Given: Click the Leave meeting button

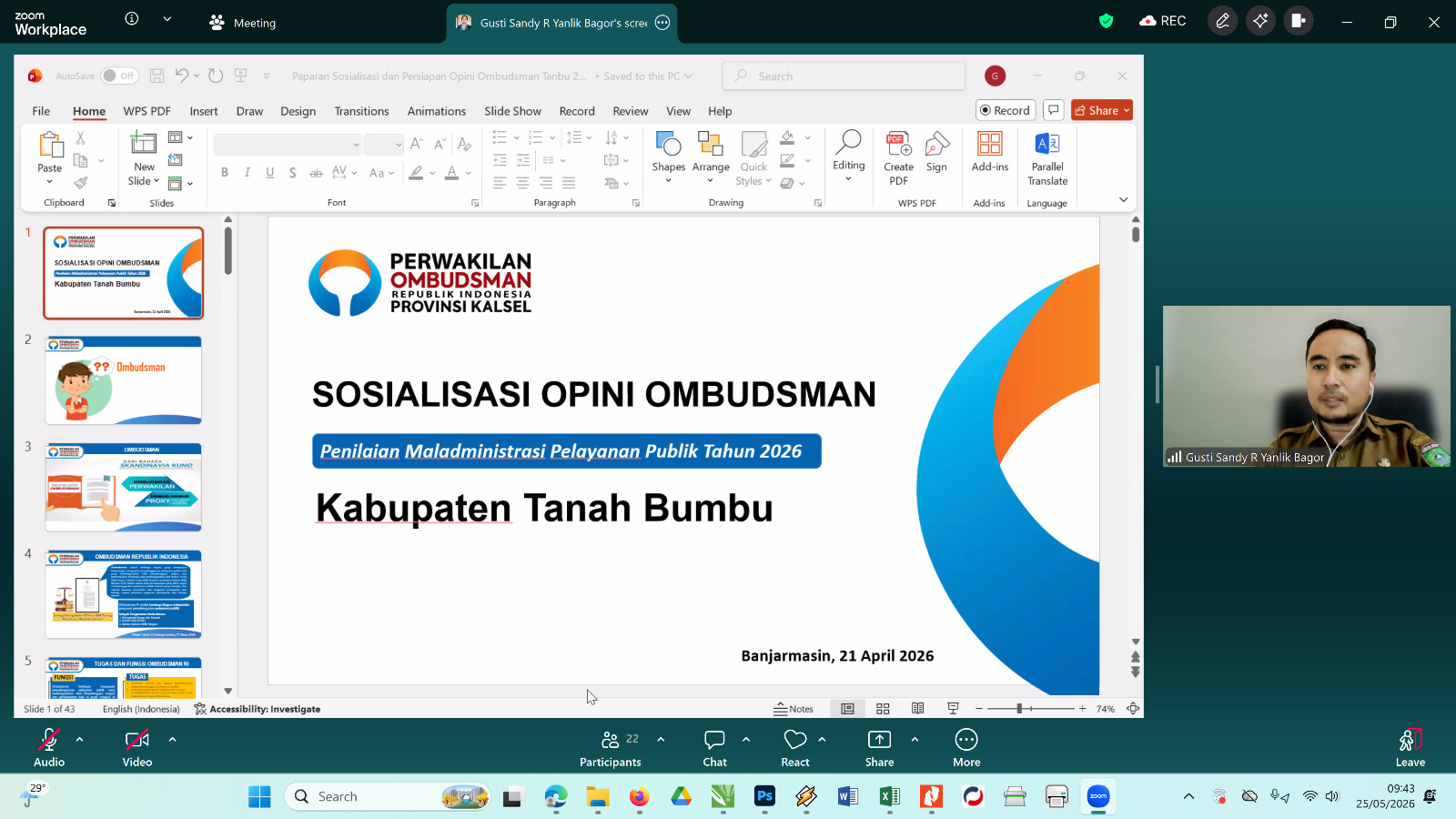Looking at the screenshot, I should tap(1410, 748).
